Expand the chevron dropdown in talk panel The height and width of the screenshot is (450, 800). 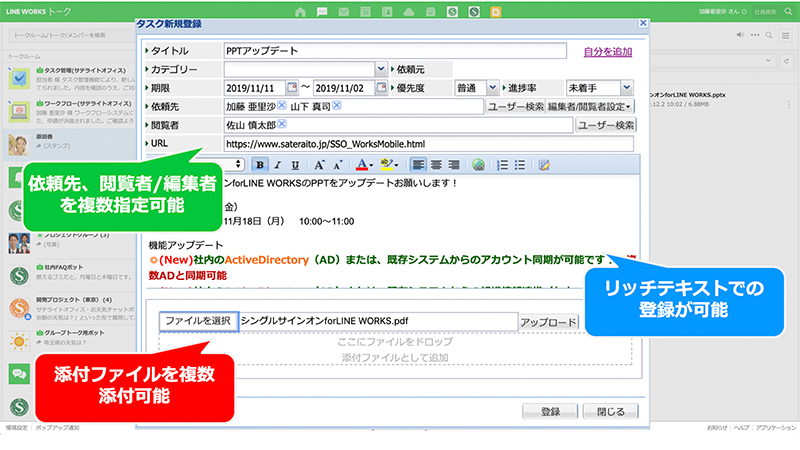coord(768,61)
